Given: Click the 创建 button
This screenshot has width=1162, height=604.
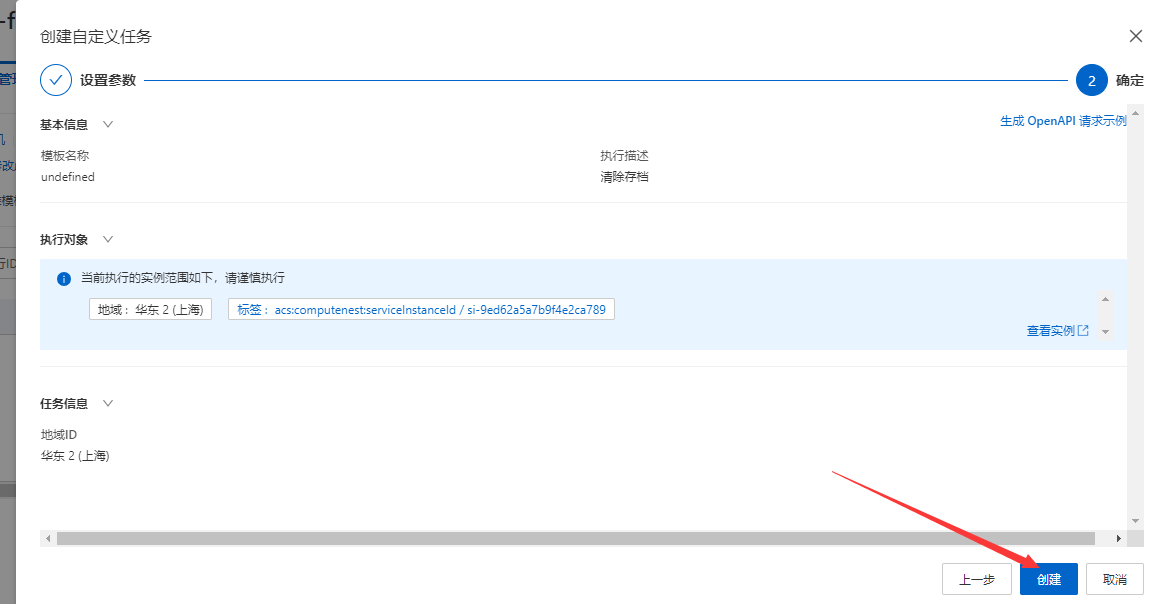Looking at the screenshot, I should click(1048, 579).
